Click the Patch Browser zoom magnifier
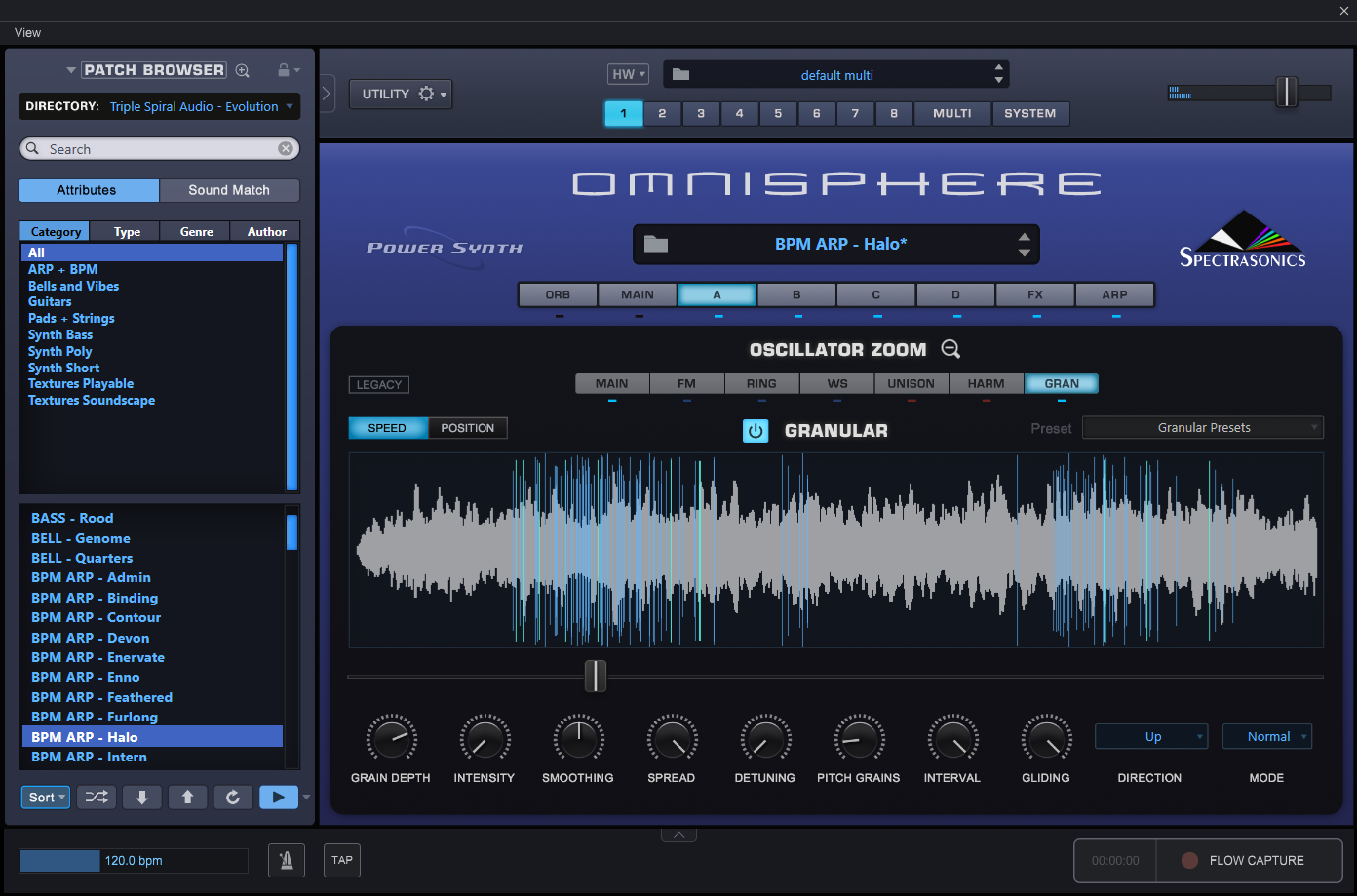 (x=243, y=70)
